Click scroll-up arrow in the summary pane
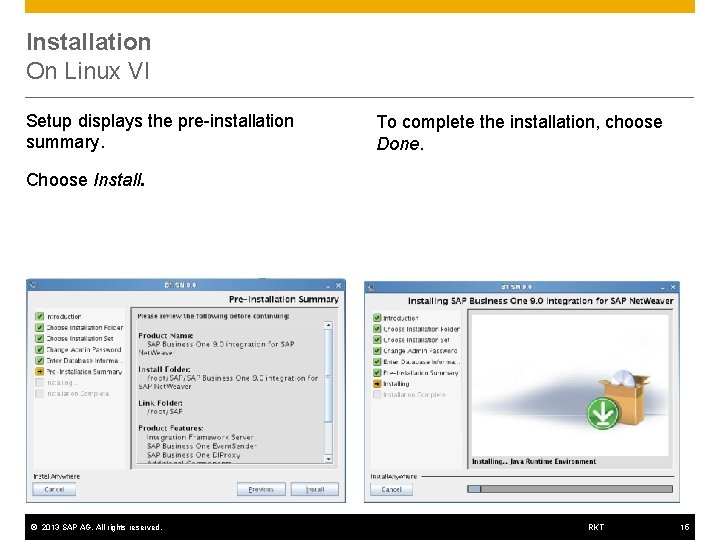 pos(328,325)
